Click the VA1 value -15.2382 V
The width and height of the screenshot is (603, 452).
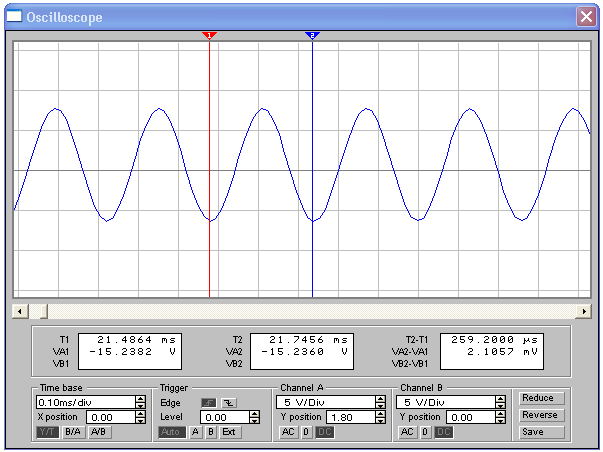[x=132, y=352]
